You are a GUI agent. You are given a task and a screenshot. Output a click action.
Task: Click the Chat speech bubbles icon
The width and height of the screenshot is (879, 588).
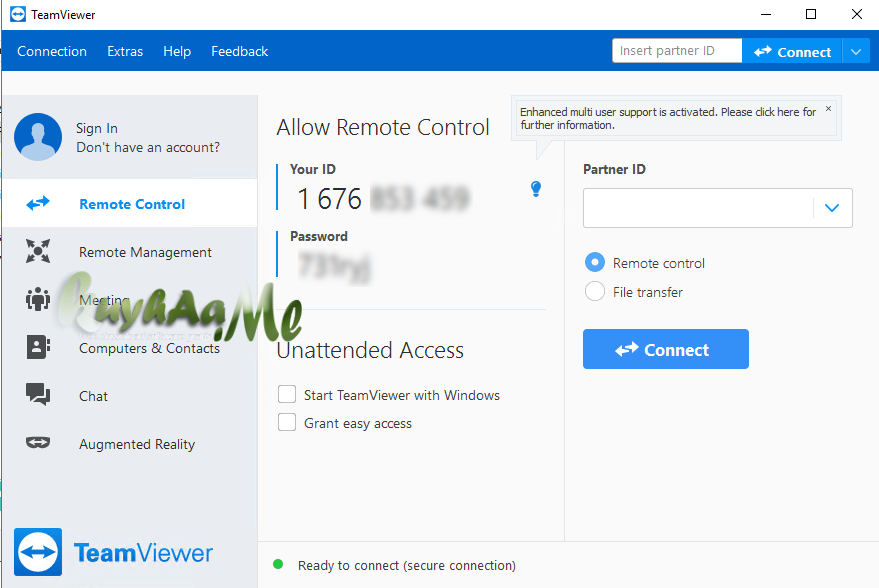[x=38, y=394]
